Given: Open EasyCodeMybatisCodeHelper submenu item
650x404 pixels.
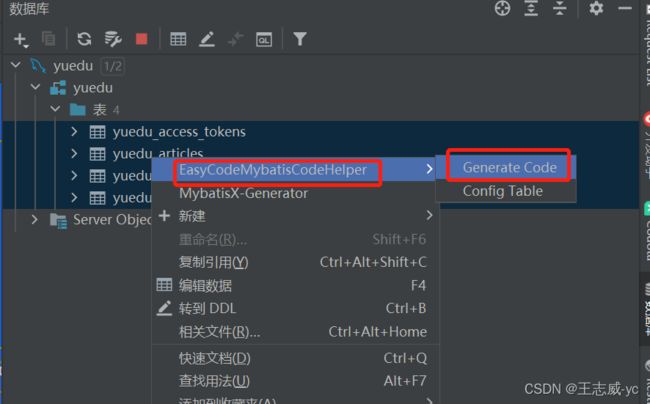Looking at the screenshot, I should tap(294, 169).
